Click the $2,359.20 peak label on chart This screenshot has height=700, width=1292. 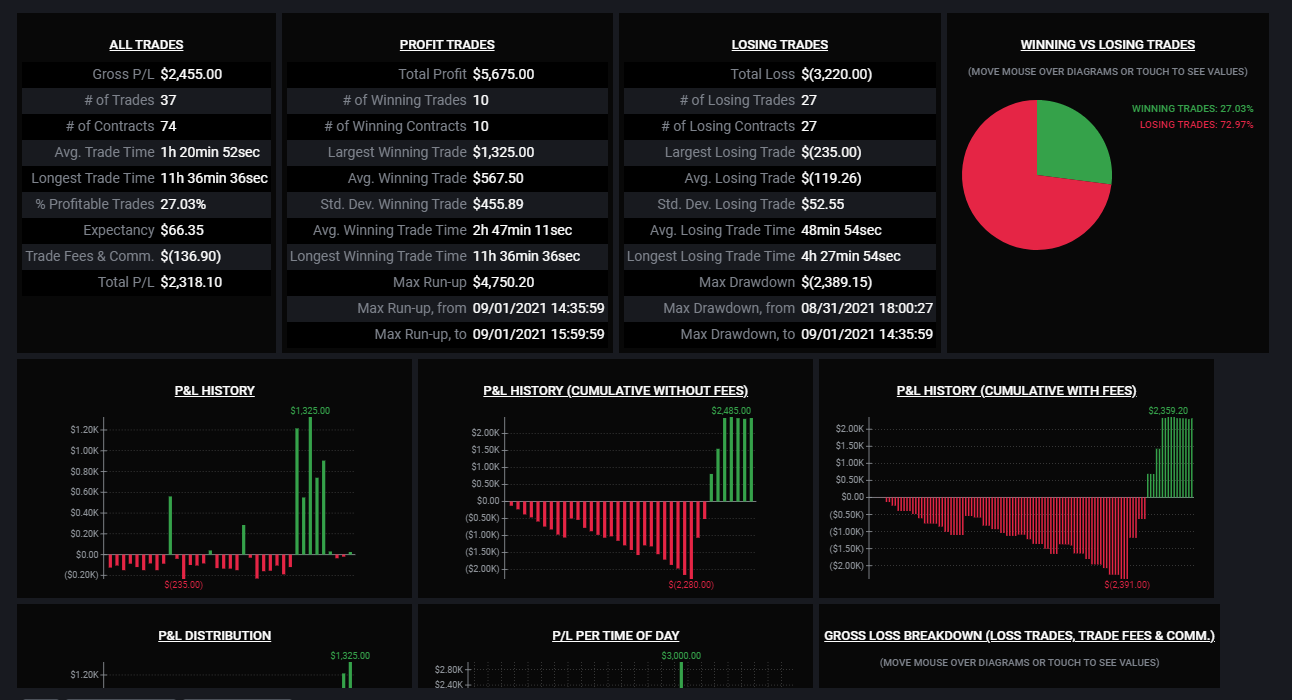[1168, 411]
